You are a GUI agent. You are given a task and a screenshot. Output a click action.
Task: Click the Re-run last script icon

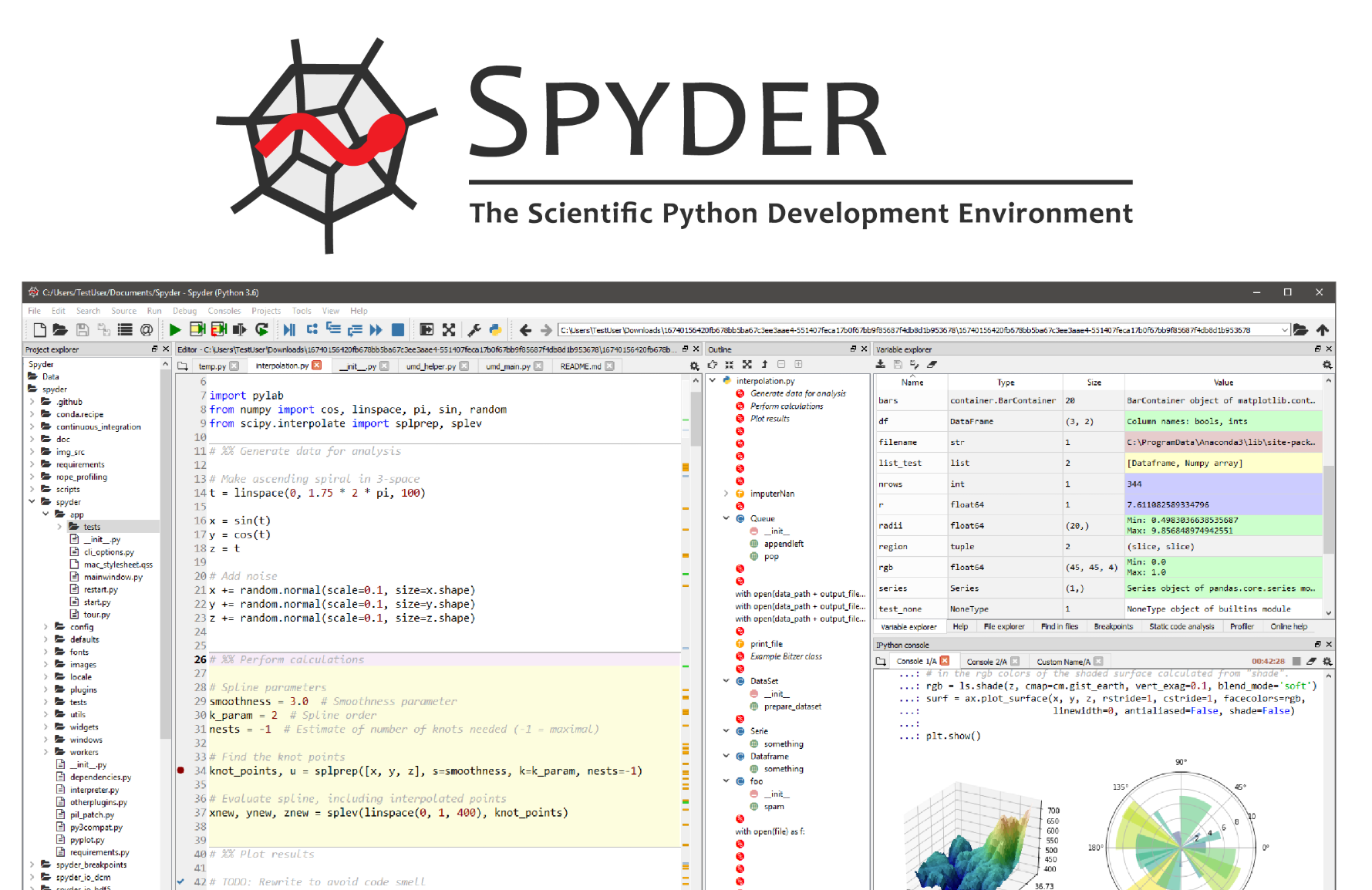click(x=262, y=330)
